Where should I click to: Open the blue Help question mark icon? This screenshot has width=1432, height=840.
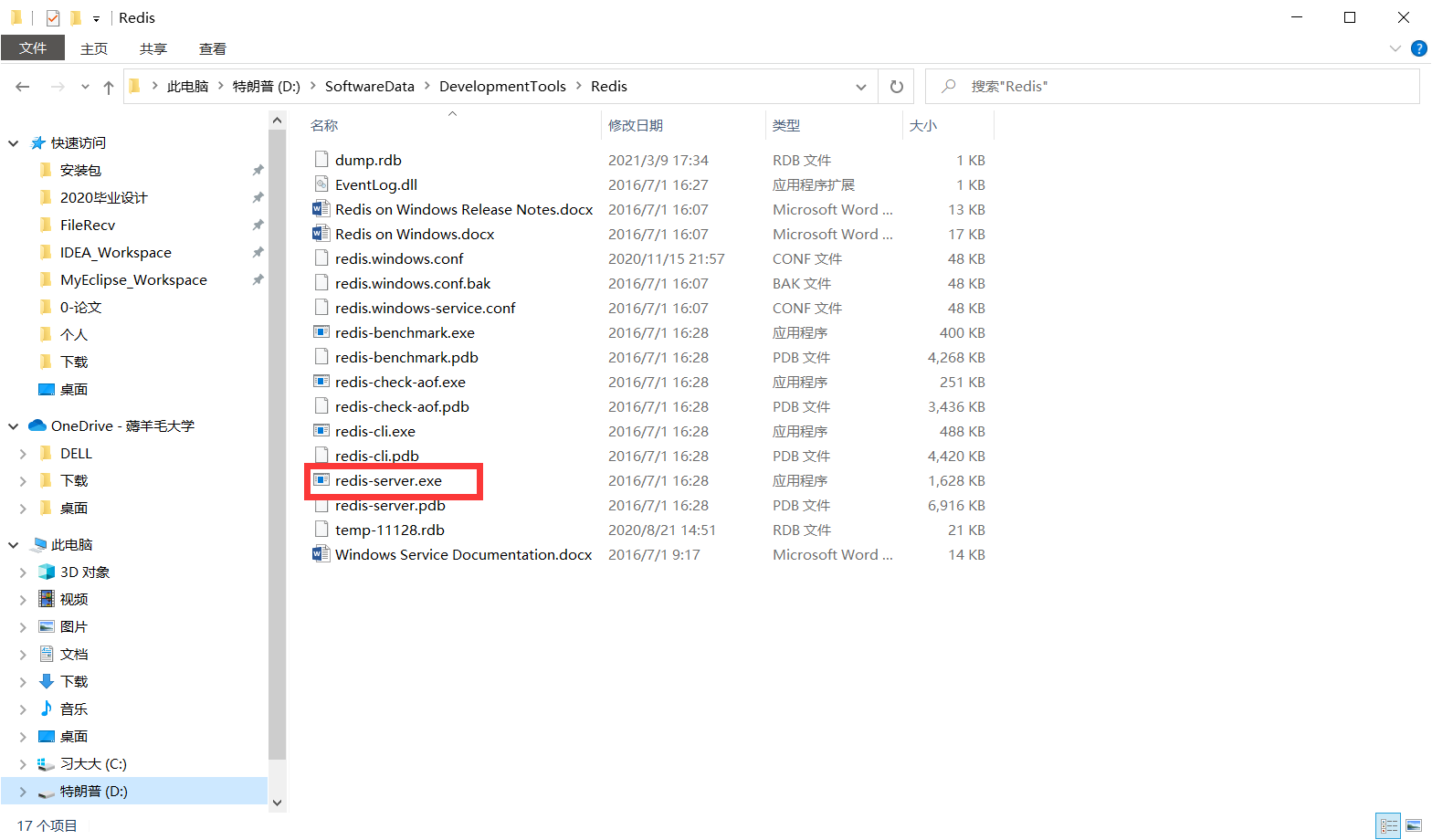point(1418,48)
